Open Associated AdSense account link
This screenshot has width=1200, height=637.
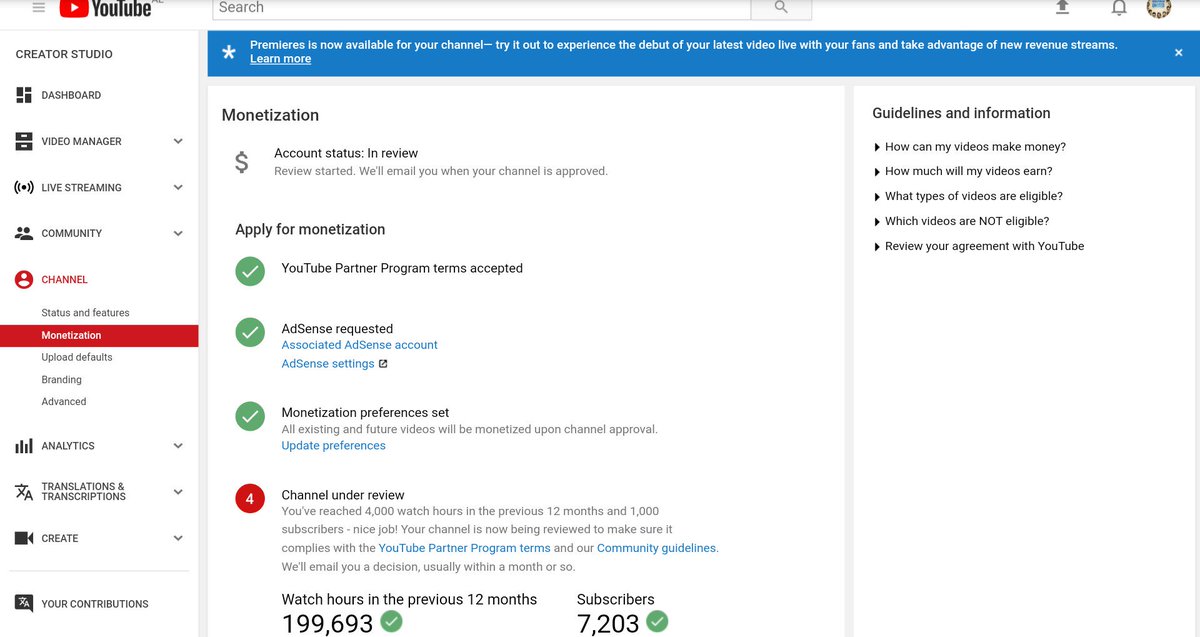[359, 345]
